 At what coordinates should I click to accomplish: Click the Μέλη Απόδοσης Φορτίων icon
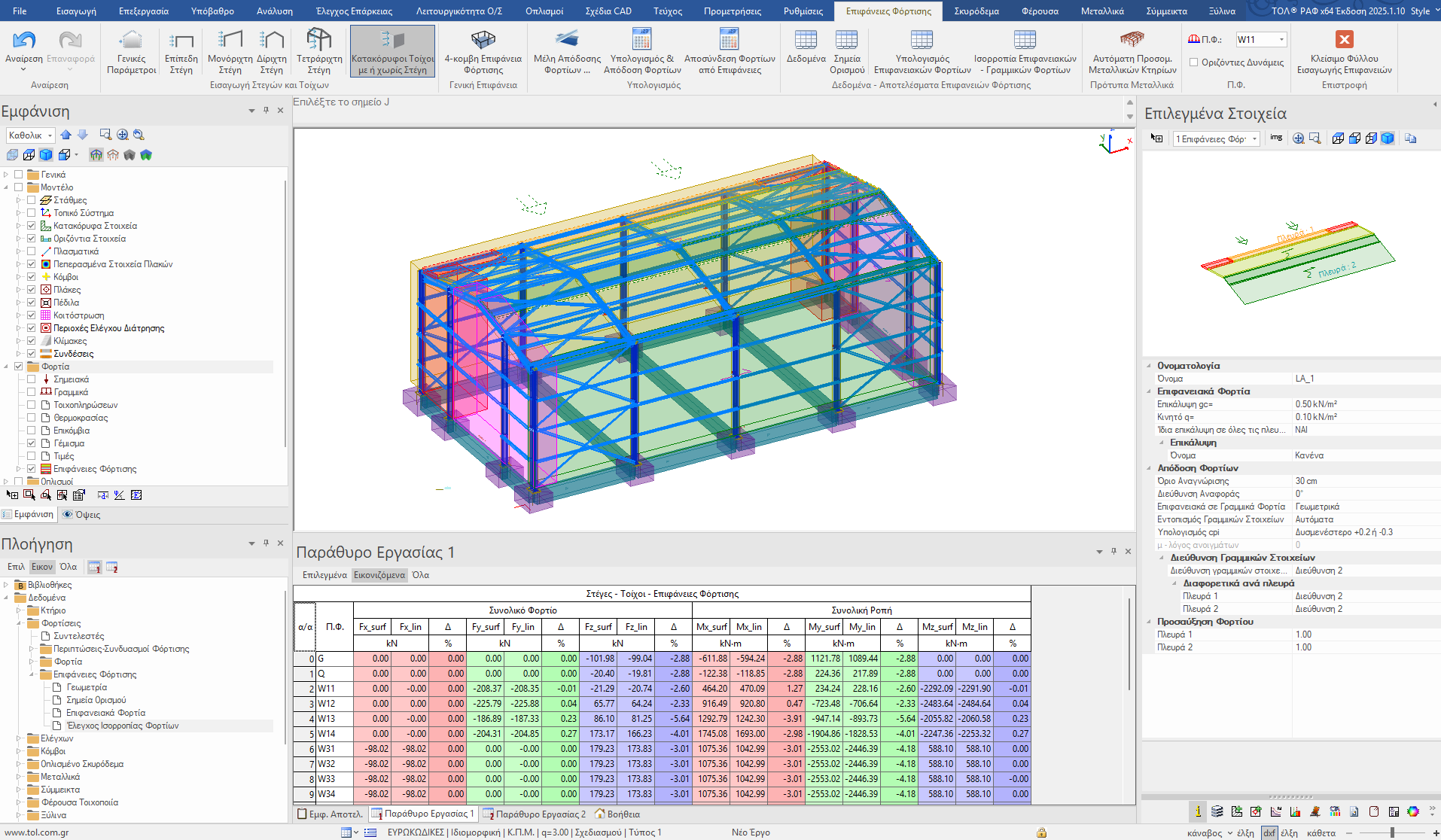566,40
